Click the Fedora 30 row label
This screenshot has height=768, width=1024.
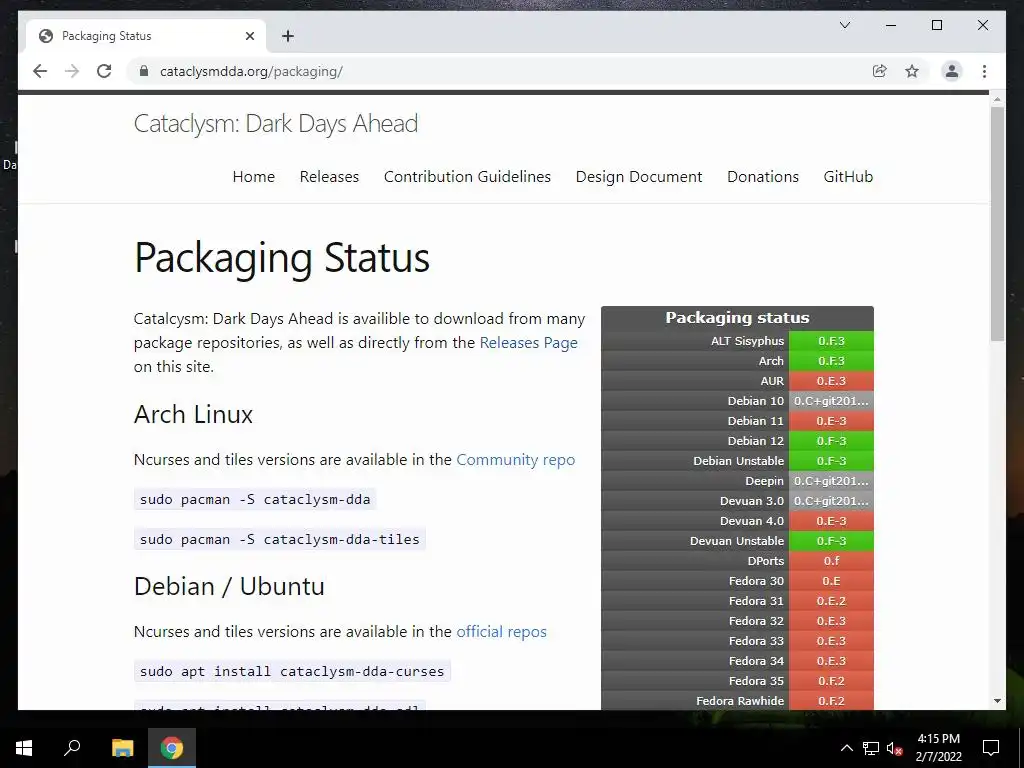tap(756, 581)
